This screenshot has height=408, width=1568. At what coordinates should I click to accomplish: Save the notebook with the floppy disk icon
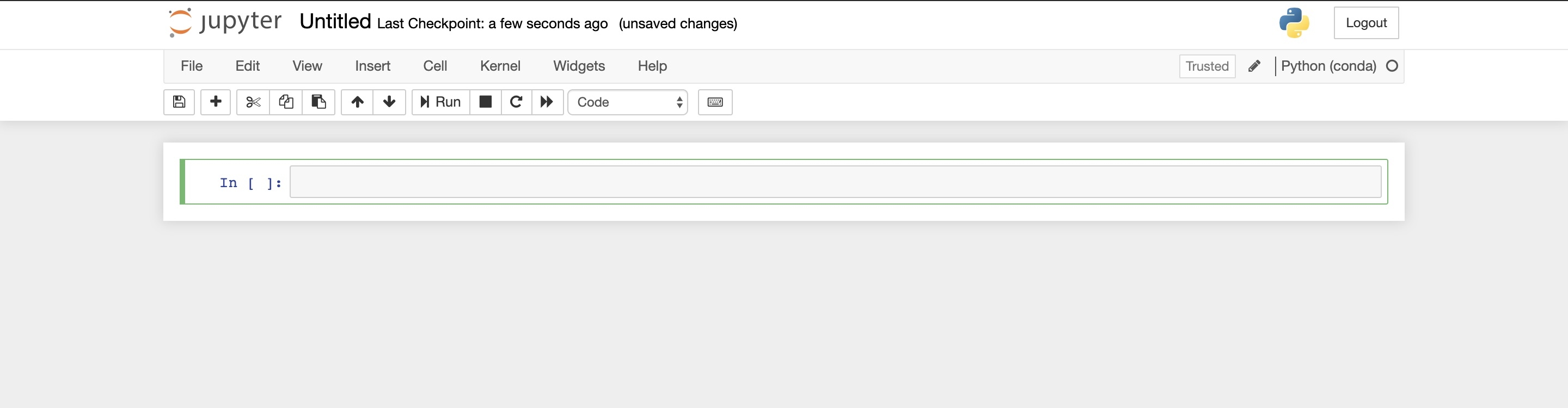pos(179,102)
